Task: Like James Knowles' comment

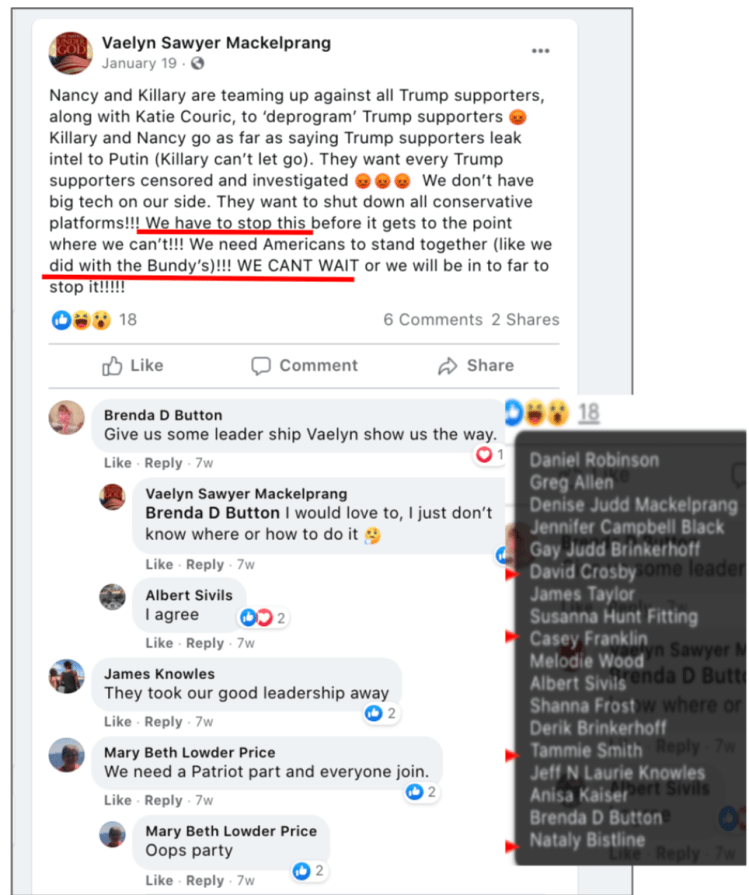Action: click(x=118, y=721)
